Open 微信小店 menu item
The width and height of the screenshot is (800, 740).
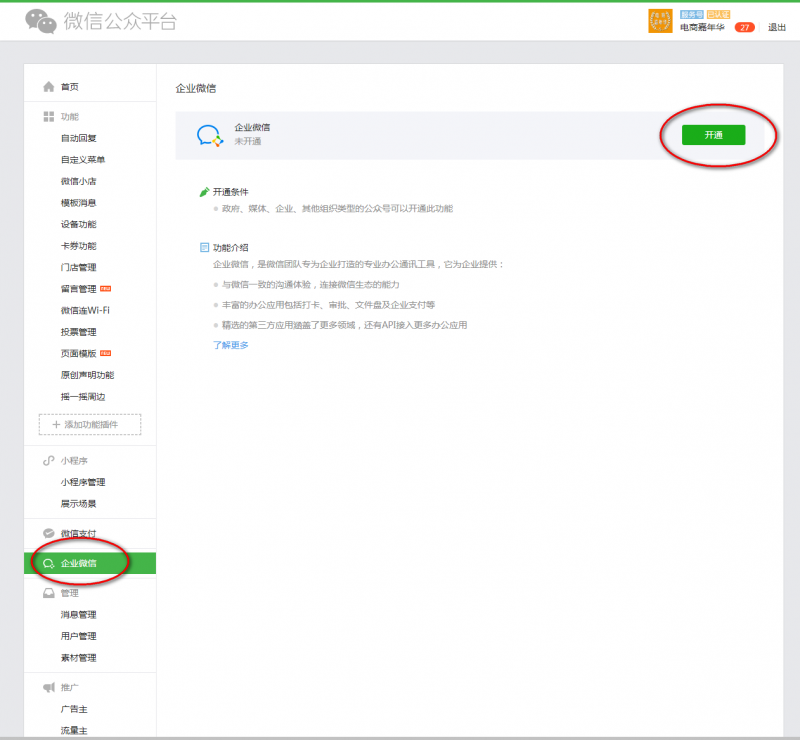click(x=79, y=181)
